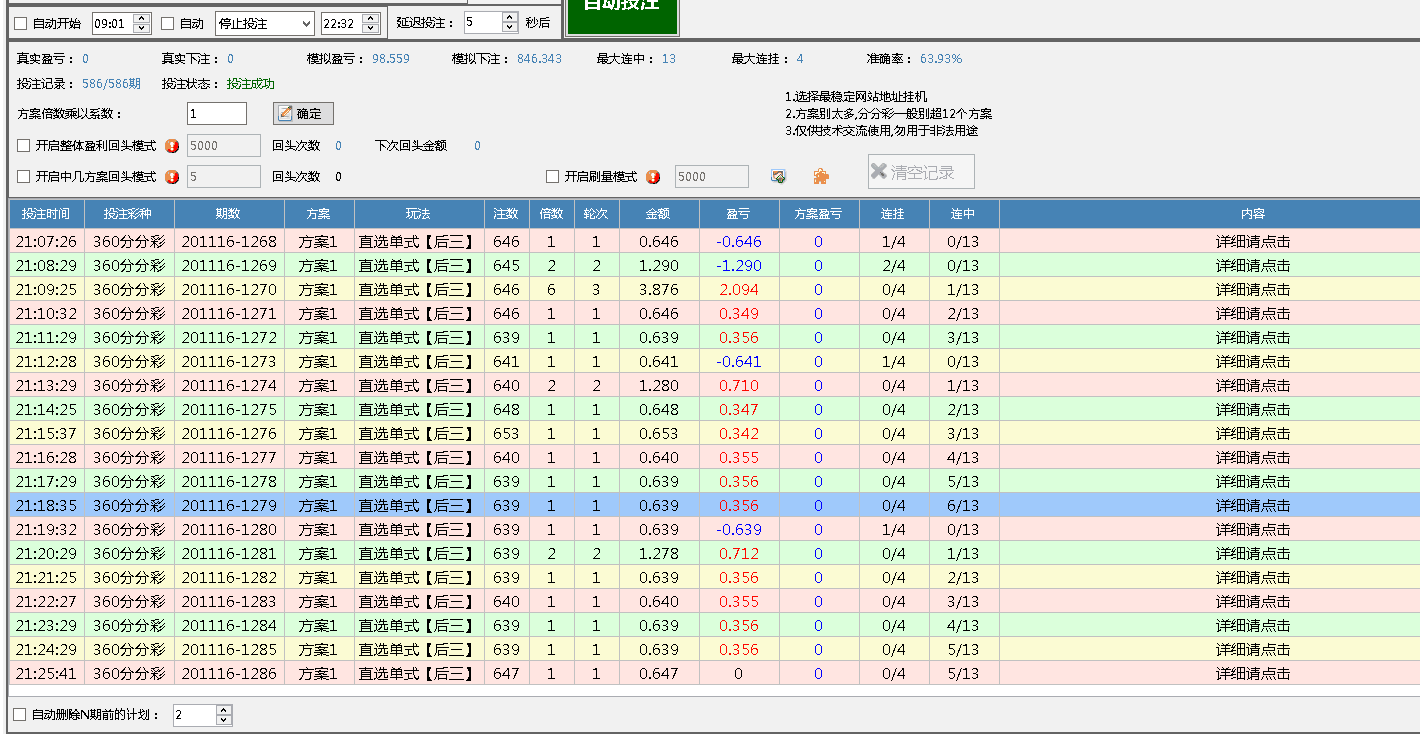Click the 0.710 profit cell
Image resolution: width=1420 pixels, height=734 pixels.
pyautogui.click(x=739, y=386)
